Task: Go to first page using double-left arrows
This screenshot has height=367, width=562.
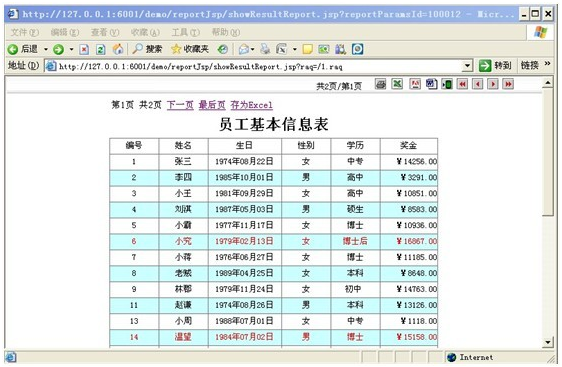Action: [462, 84]
